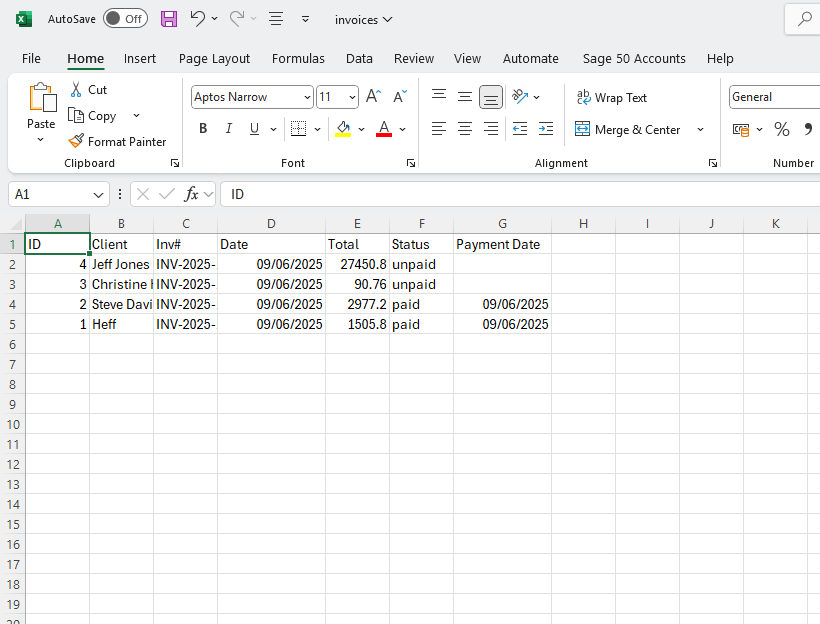The image size is (820, 624).
Task: Select row 4 header
Action: point(13,304)
